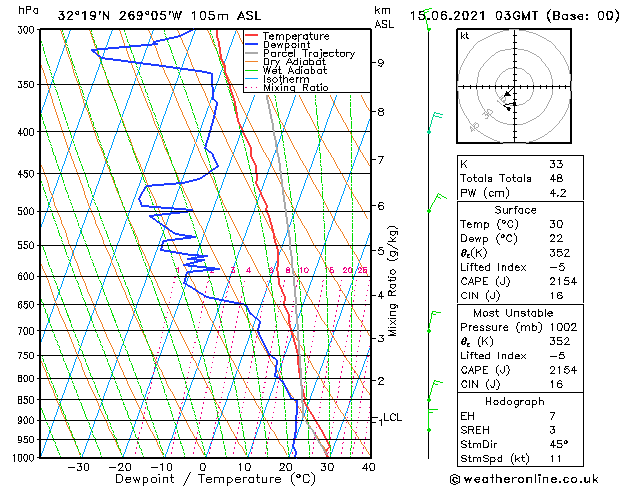This screenshot has width=629, height=486.
Task: Click the StmDir 45° value
Action: [x=558, y=444]
